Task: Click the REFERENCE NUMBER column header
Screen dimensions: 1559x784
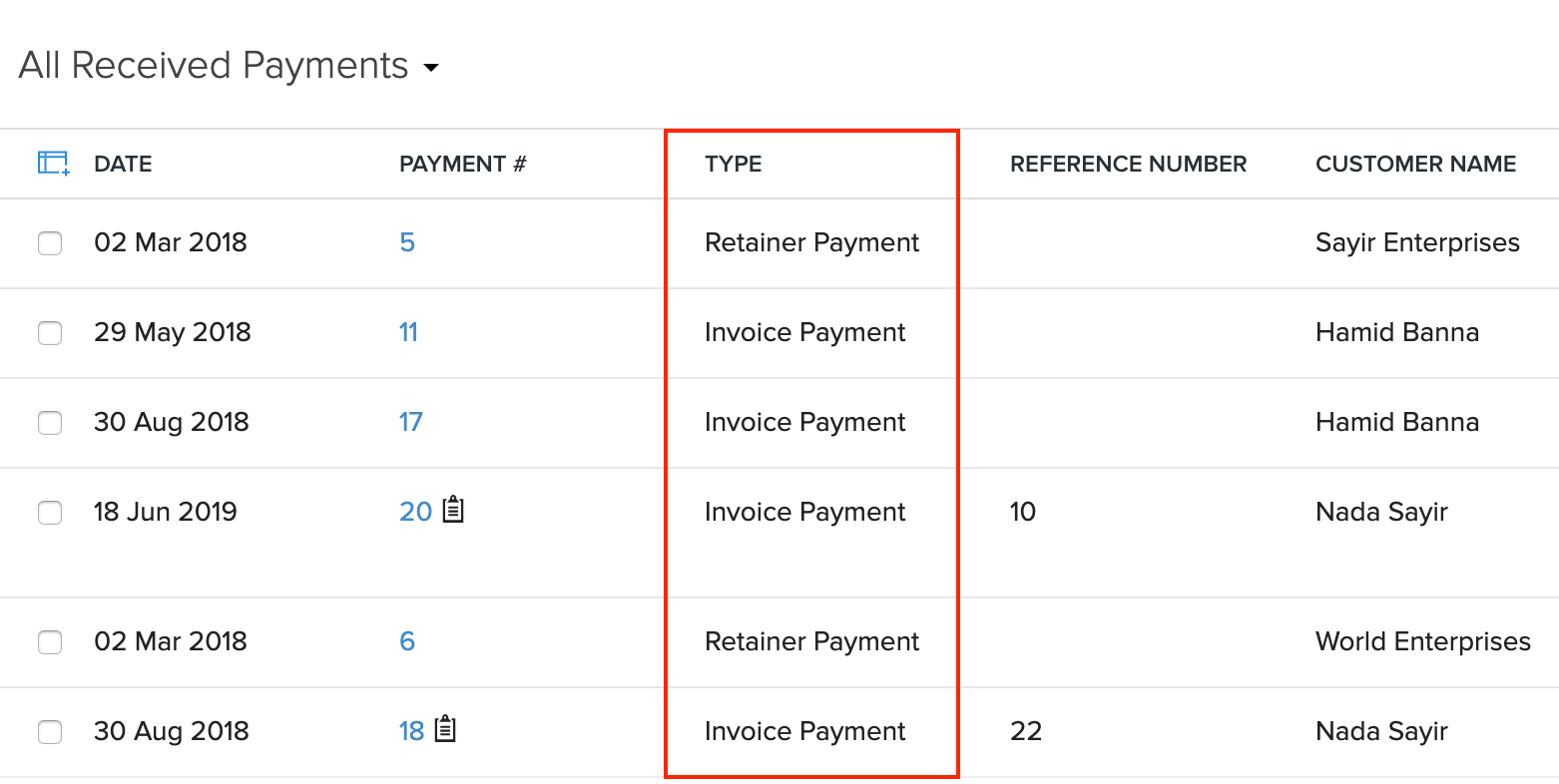Action: 1128,164
